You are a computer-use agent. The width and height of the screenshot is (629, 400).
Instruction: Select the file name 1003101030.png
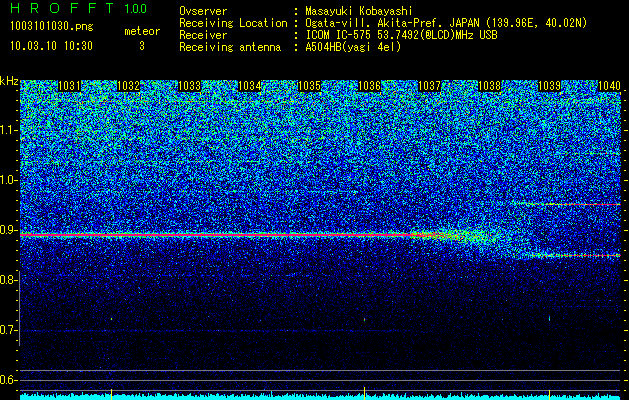52,27
